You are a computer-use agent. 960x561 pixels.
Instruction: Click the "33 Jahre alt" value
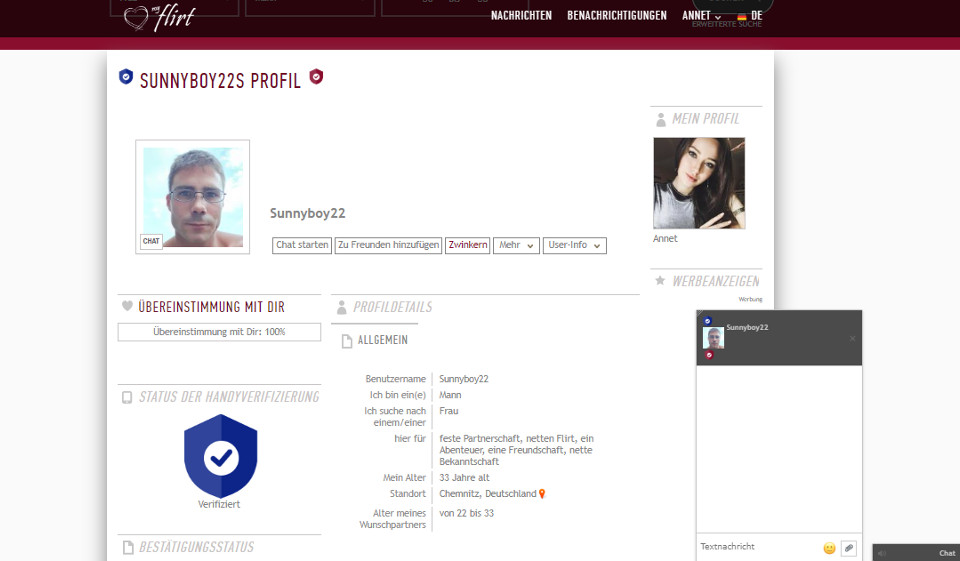(464, 478)
